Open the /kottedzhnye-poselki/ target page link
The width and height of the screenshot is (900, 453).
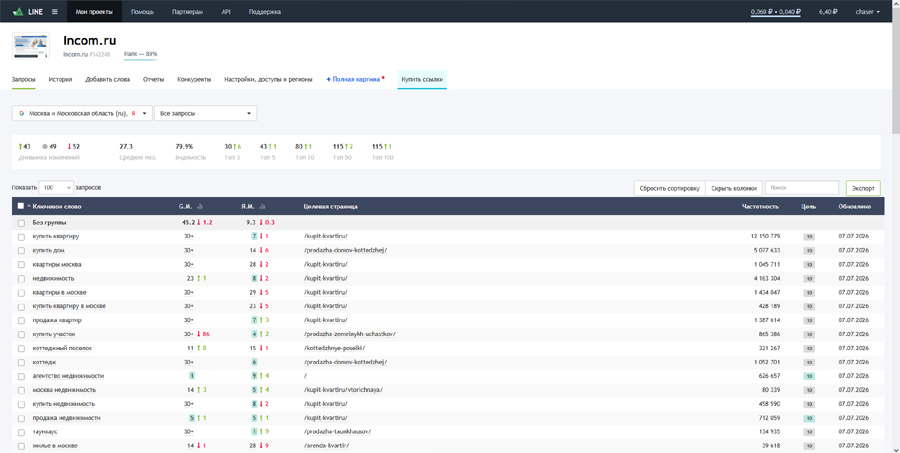pyautogui.click(x=334, y=348)
